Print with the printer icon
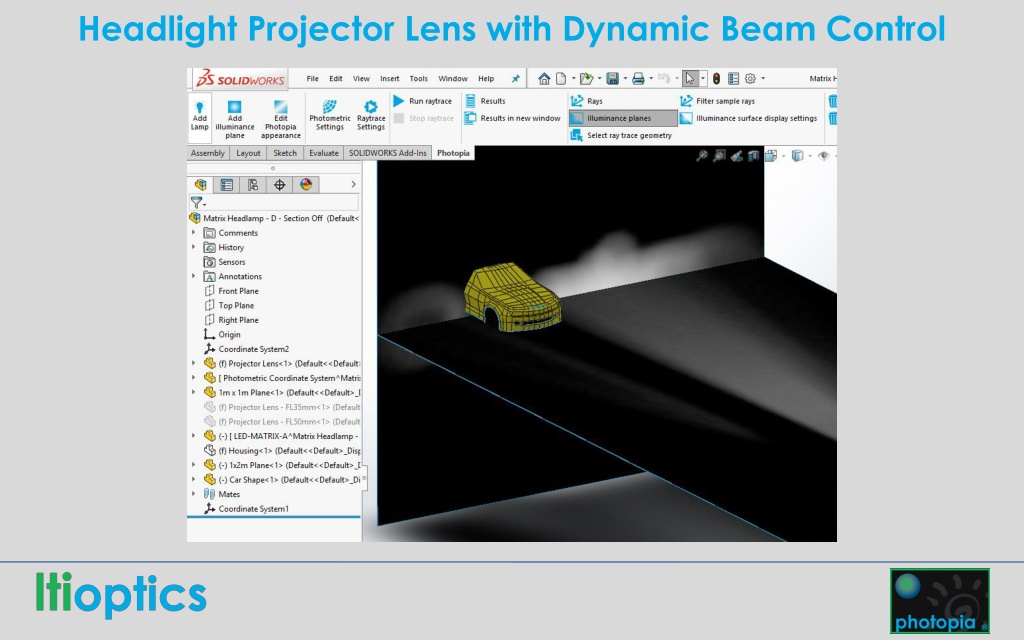This screenshot has width=1024, height=640. tap(638, 79)
